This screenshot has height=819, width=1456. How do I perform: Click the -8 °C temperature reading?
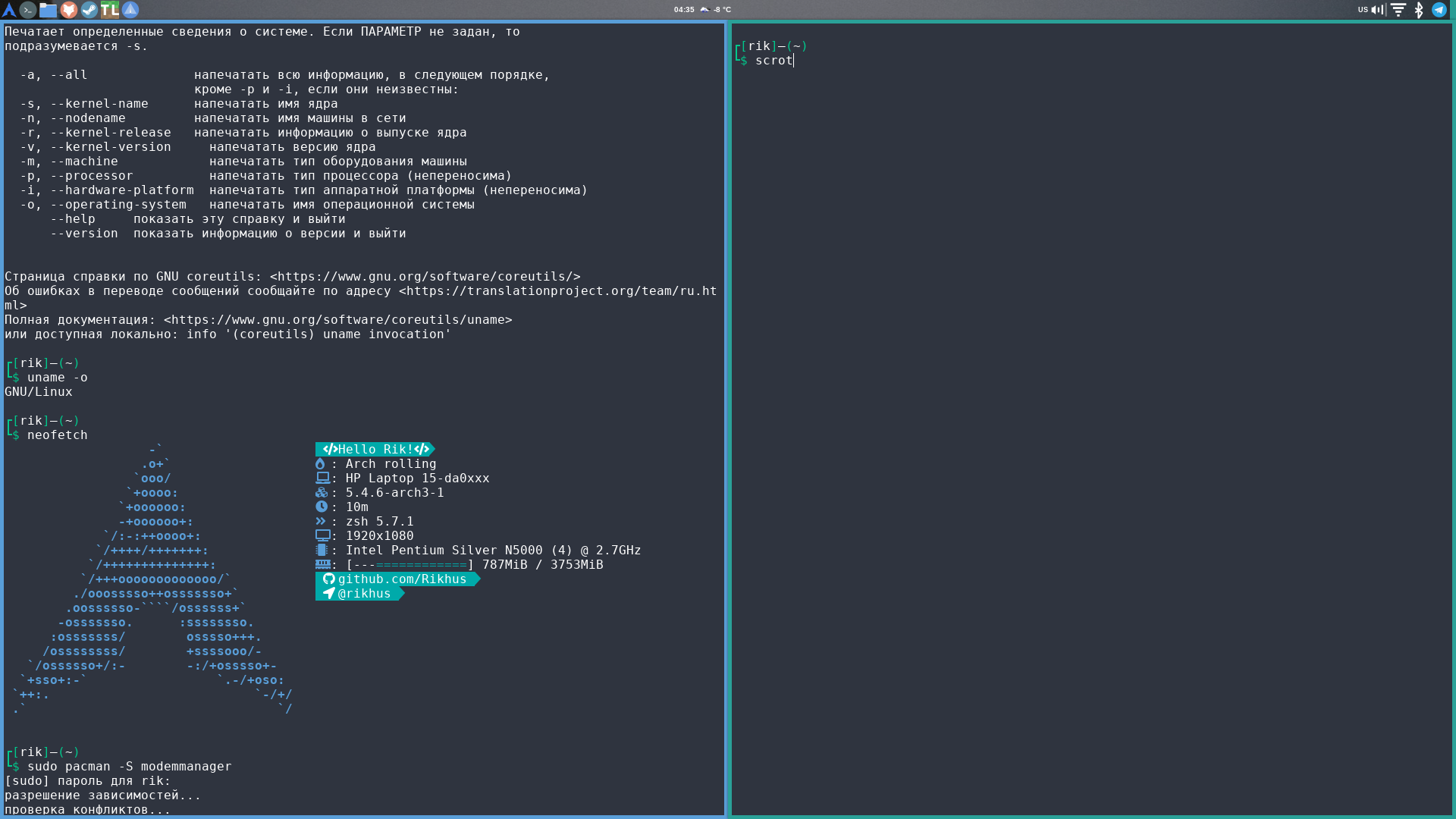[x=722, y=10]
